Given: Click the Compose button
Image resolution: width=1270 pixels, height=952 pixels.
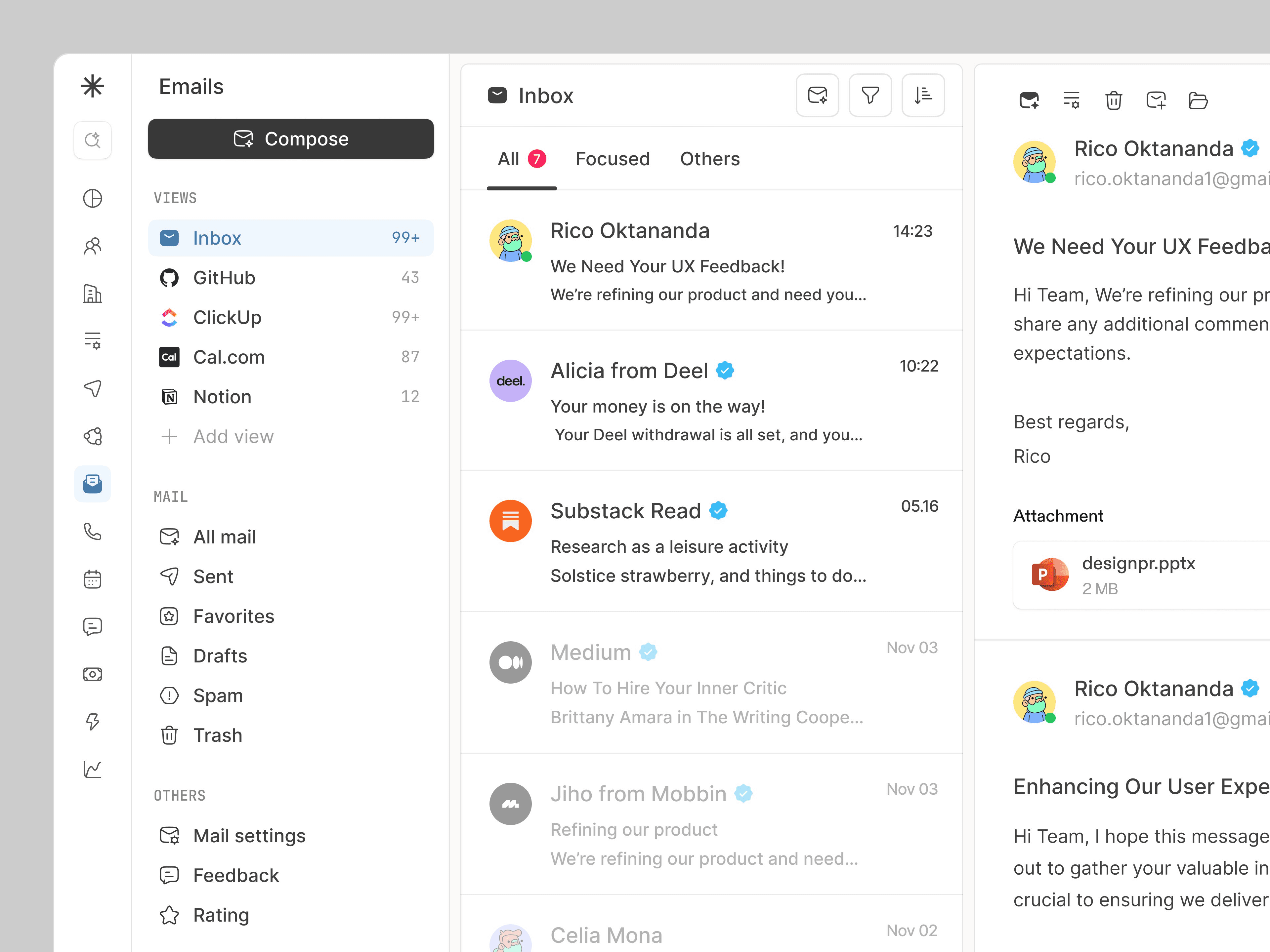Looking at the screenshot, I should [x=291, y=139].
